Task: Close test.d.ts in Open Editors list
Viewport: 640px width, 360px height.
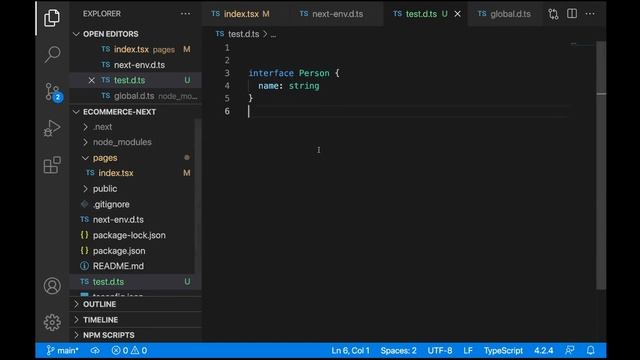Action: coord(91,80)
